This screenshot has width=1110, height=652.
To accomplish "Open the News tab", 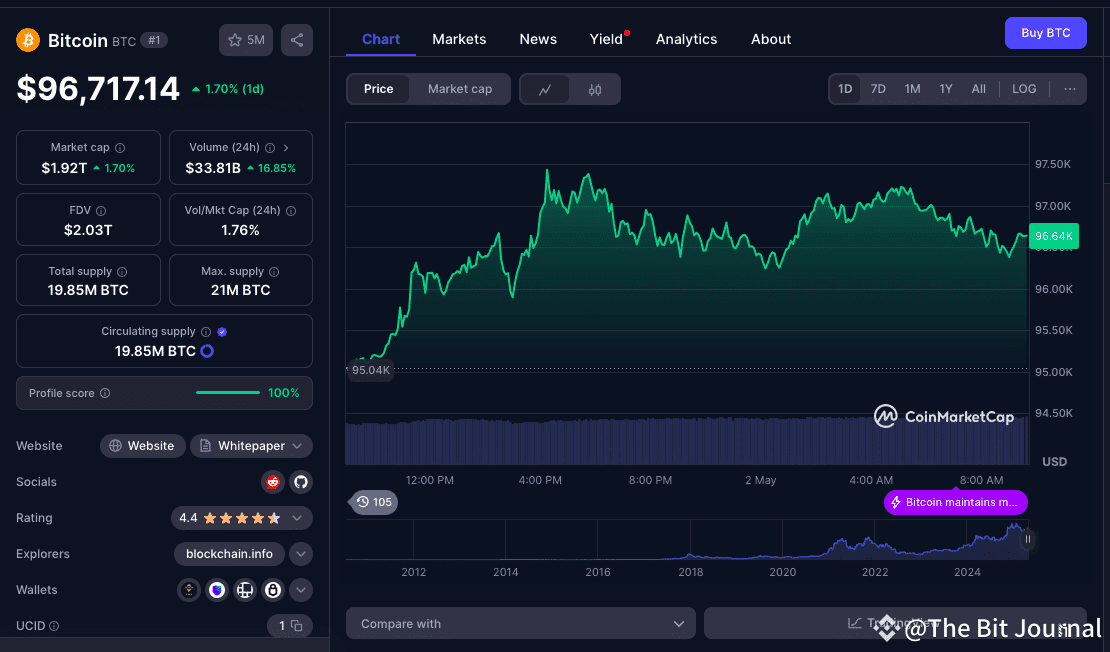I will 538,40.
